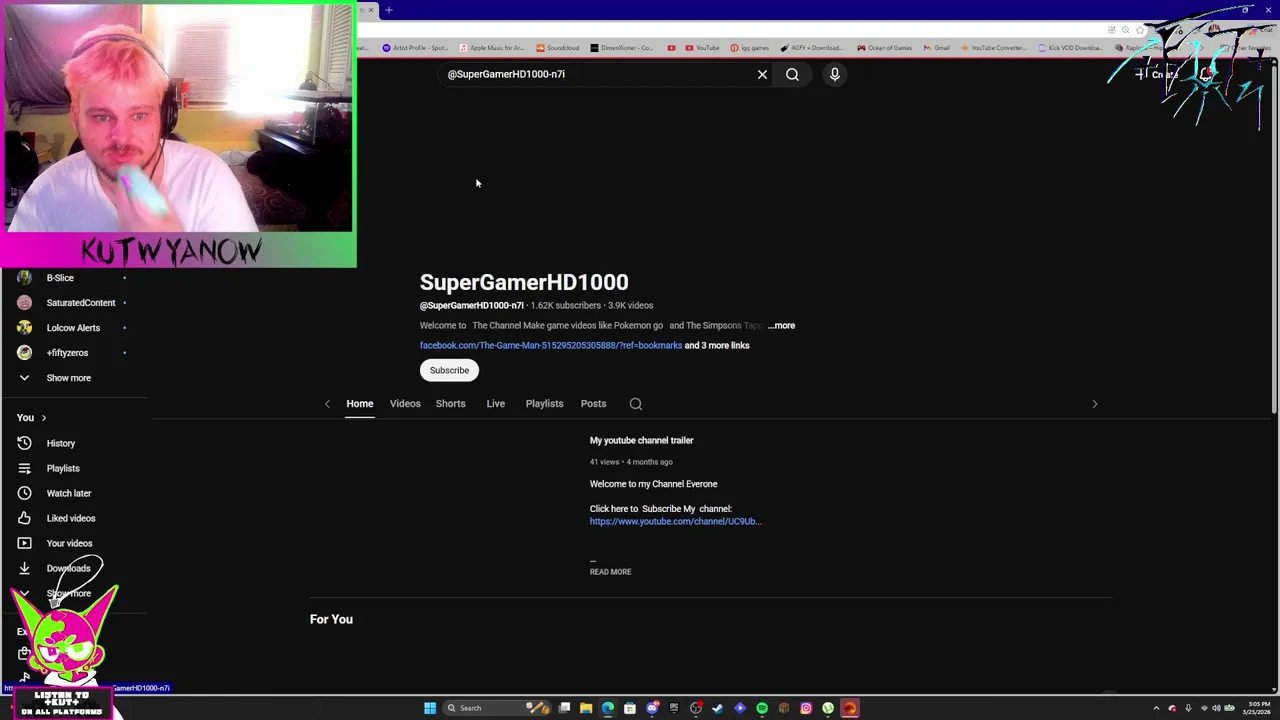
Task: Expand channel description with ...more
Action: tap(781, 325)
